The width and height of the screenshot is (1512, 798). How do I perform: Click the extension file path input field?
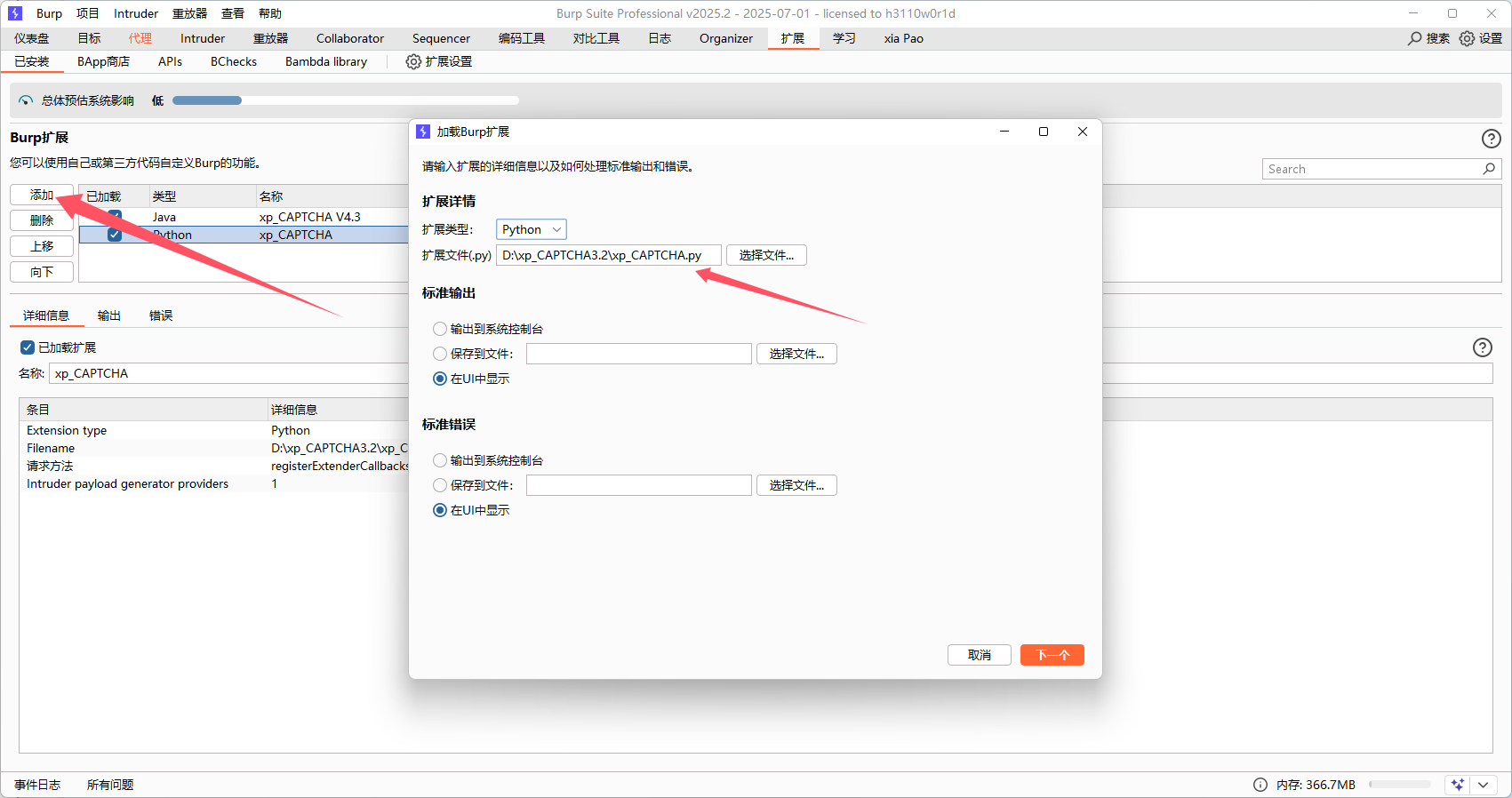tap(608, 255)
